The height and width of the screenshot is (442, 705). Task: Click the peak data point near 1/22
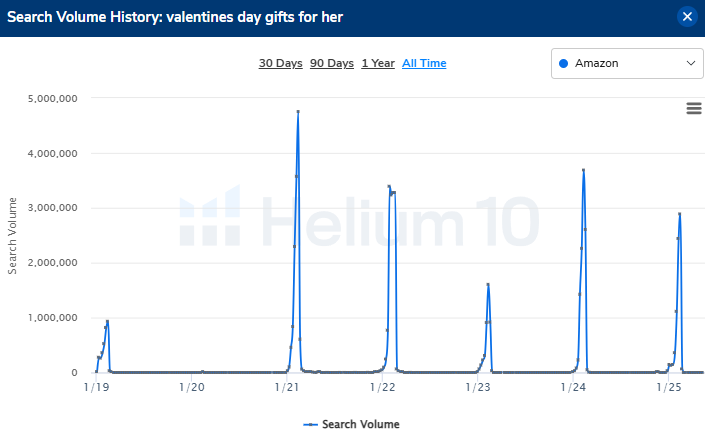click(389, 187)
